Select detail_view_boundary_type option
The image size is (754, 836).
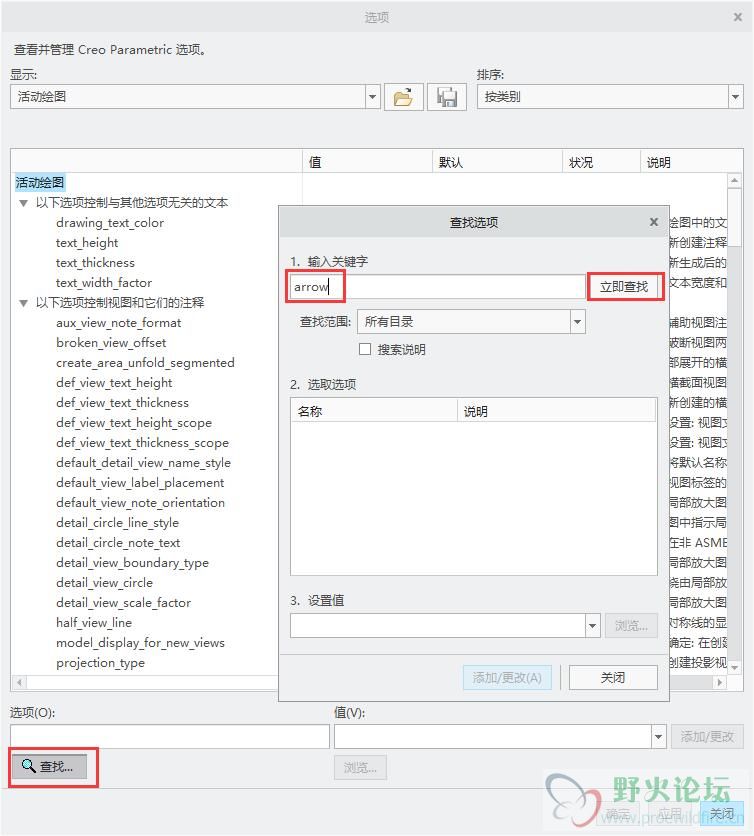pyautogui.click(x=132, y=563)
